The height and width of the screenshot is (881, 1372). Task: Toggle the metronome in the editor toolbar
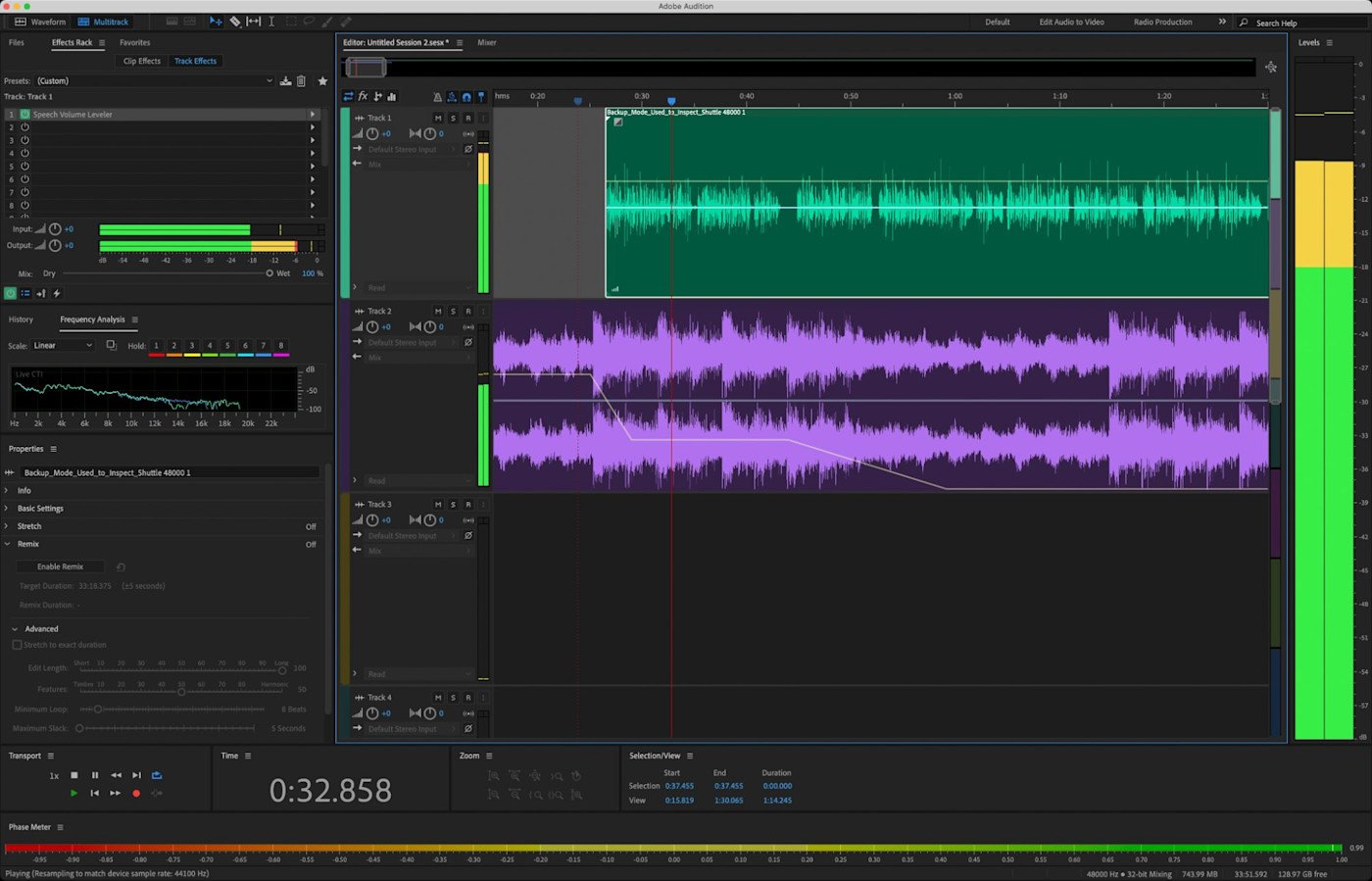(438, 97)
